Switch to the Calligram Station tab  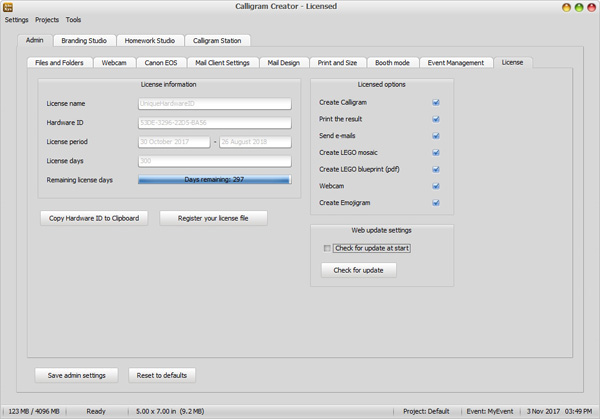click(217, 41)
